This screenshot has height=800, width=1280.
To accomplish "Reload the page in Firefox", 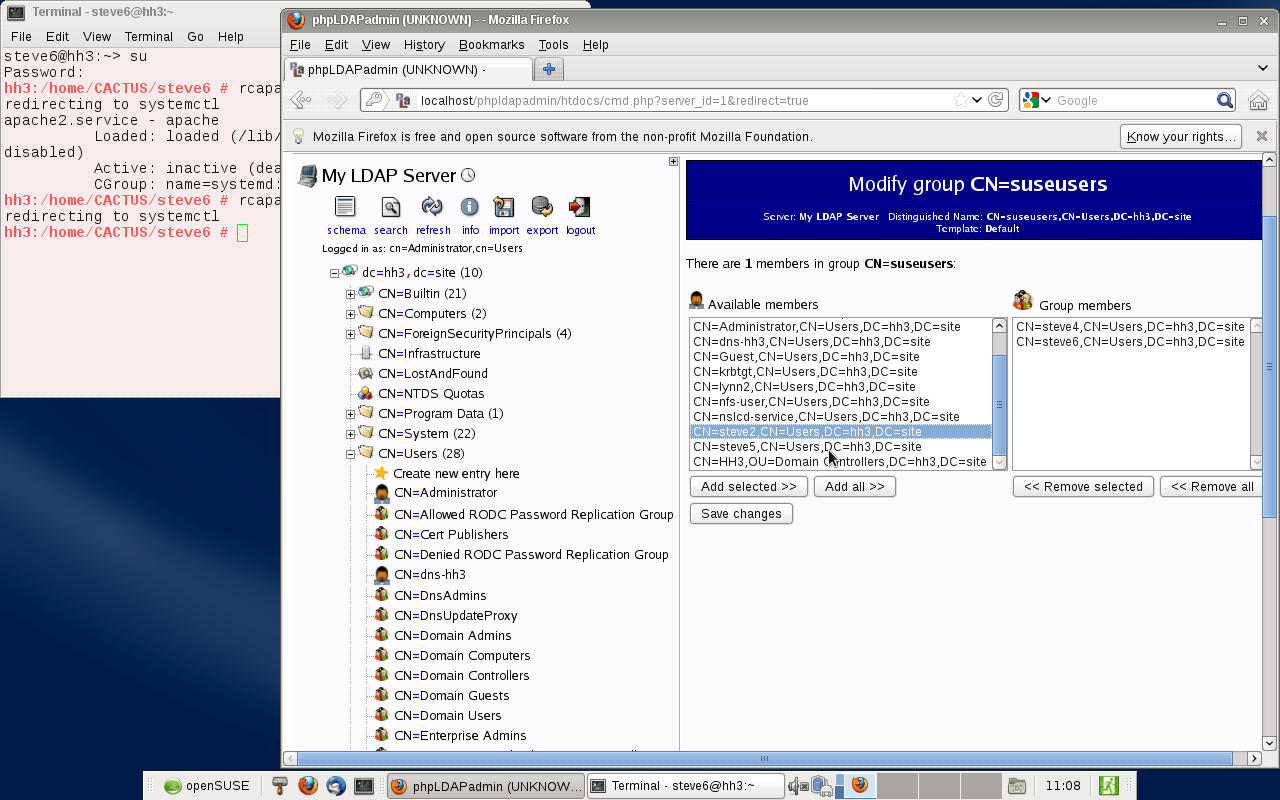I will point(995,100).
